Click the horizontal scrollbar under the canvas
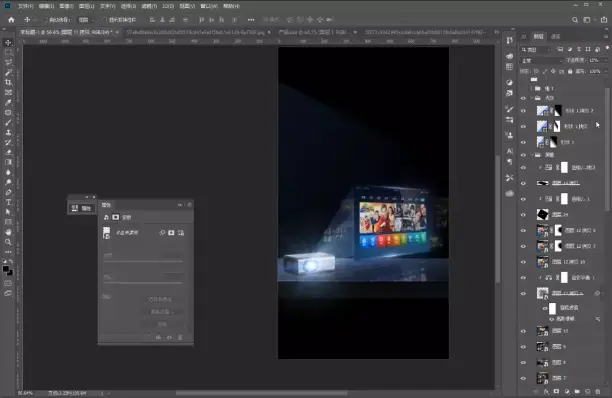The image size is (612, 398). click(x=262, y=393)
